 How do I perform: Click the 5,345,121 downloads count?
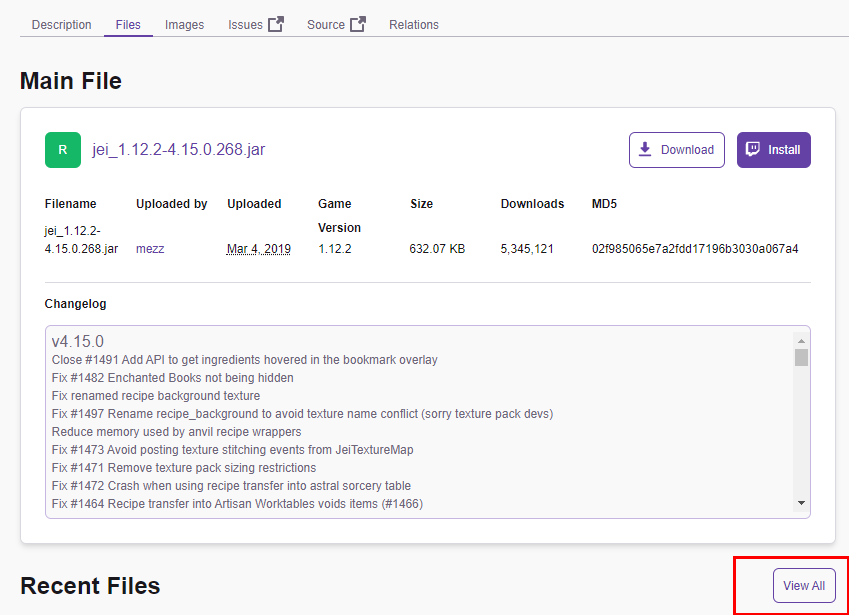click(x=527, y=249)
